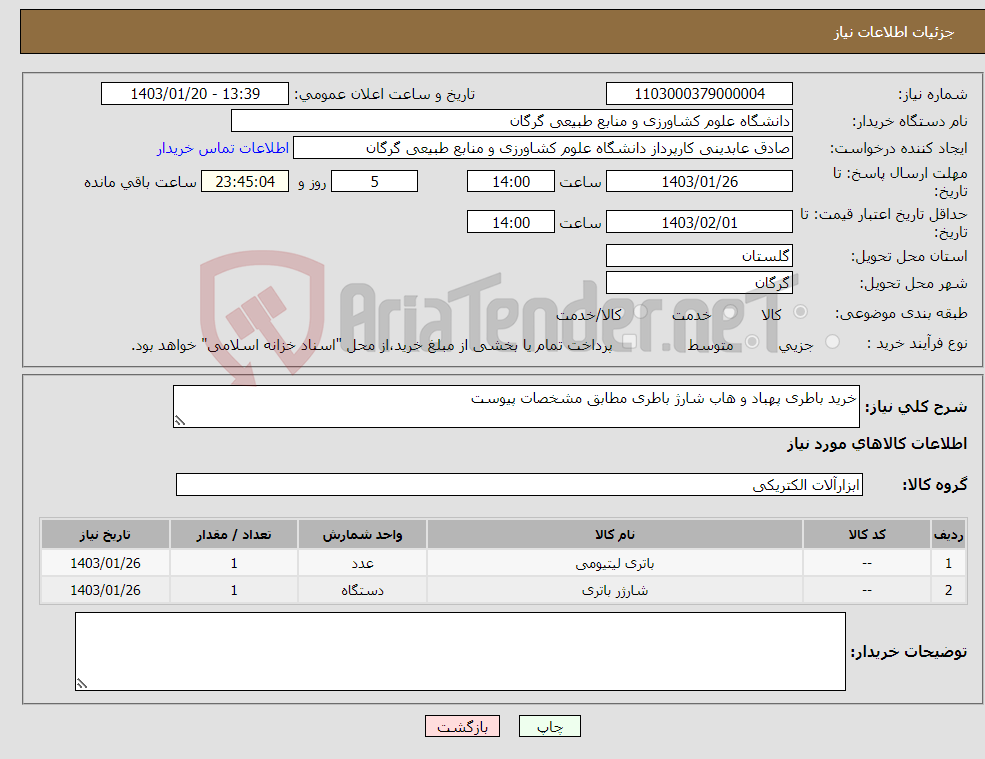
Task: Click the resize handle of buyer notes textarea
Action: click(x=82, y=684)
